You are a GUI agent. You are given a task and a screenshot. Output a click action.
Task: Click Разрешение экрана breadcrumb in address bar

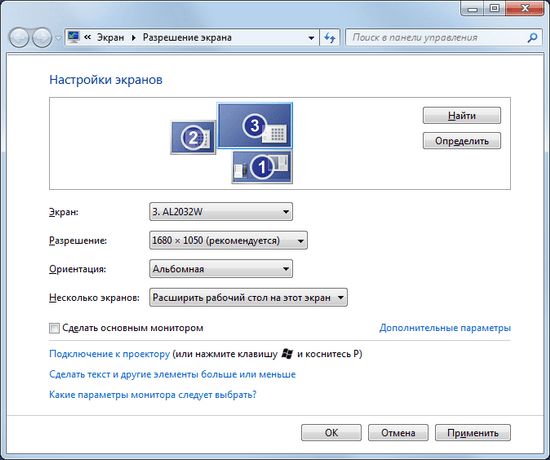coord(187,37)
